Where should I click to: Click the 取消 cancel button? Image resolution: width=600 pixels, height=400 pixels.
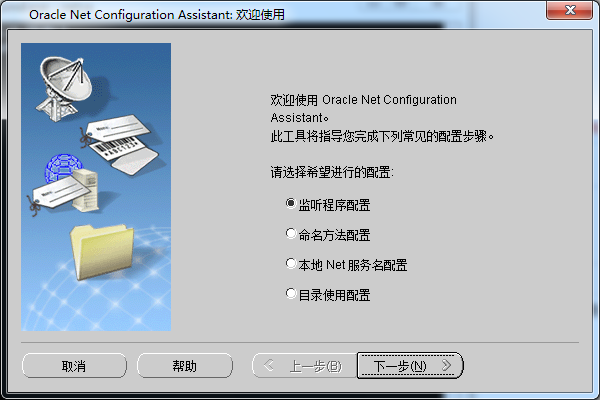[x=74, y=366]
